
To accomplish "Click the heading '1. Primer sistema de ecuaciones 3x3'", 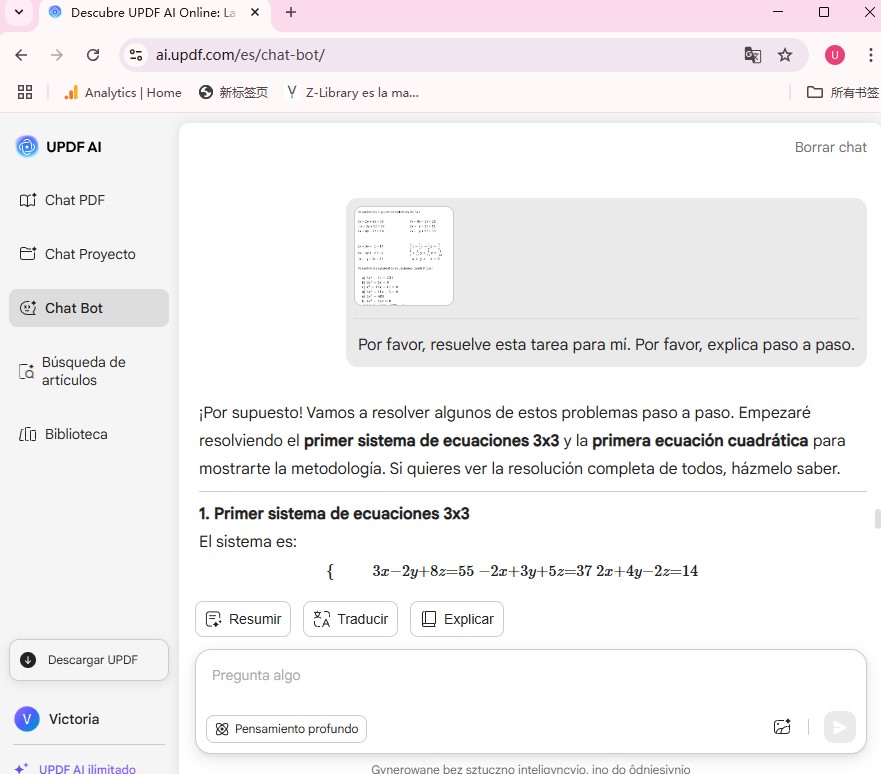I will coord(334,513).
